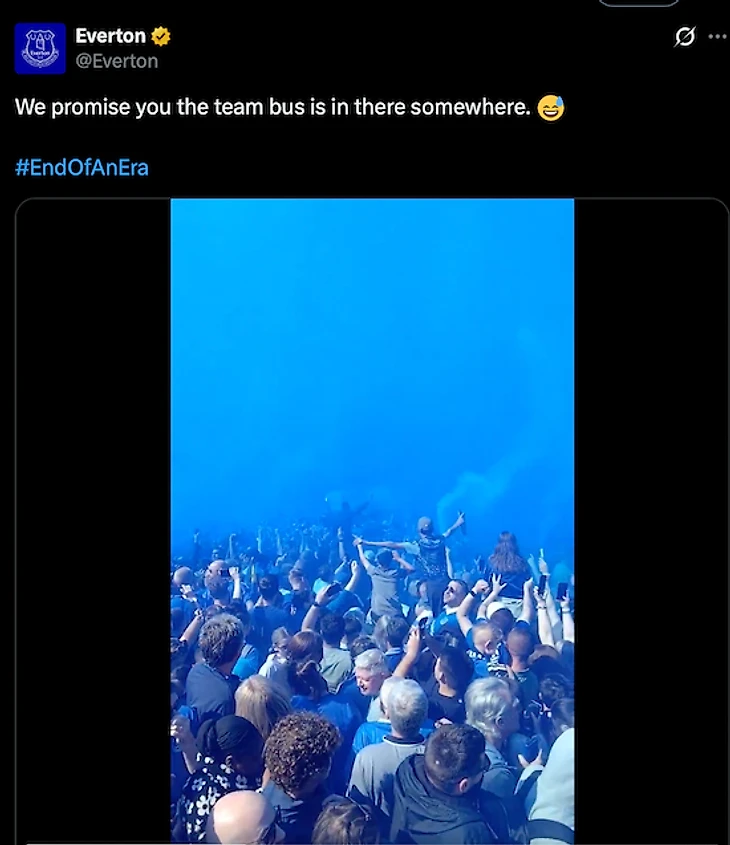Click the gold verified badge next to Everton

click(161, 36)
